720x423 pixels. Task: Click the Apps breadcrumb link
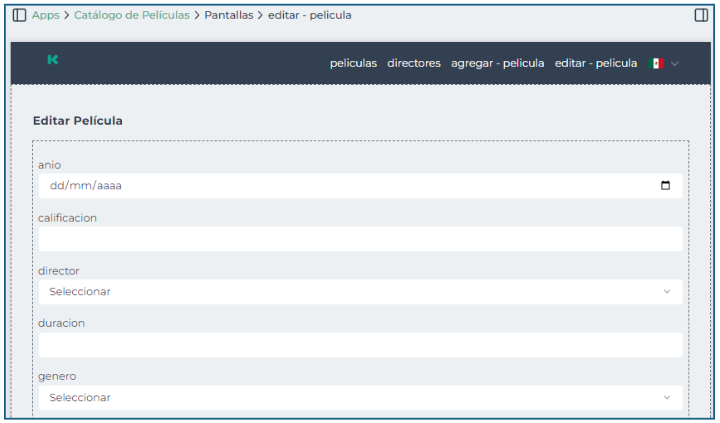[45, 15]
